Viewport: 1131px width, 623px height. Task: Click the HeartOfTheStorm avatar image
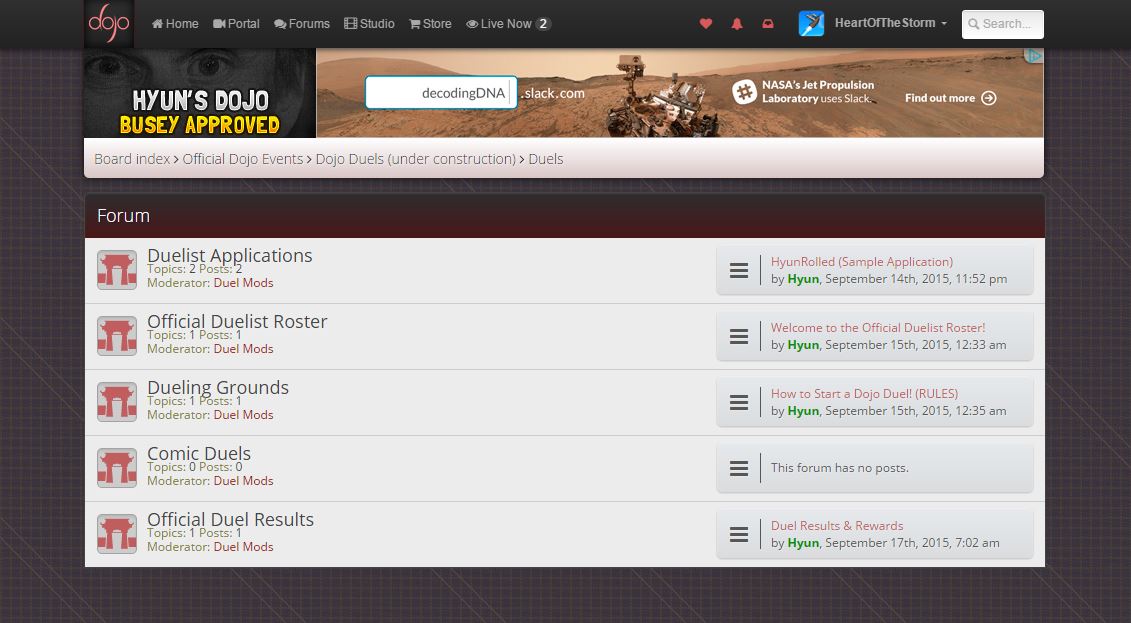(x=811, y=24)
